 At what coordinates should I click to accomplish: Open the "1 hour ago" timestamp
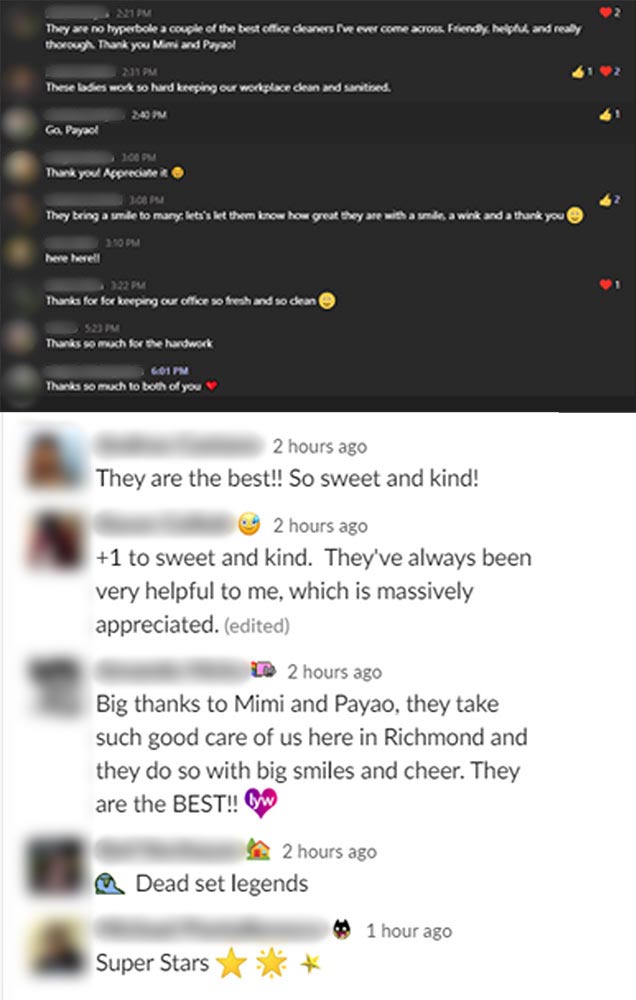pos(409,931)
